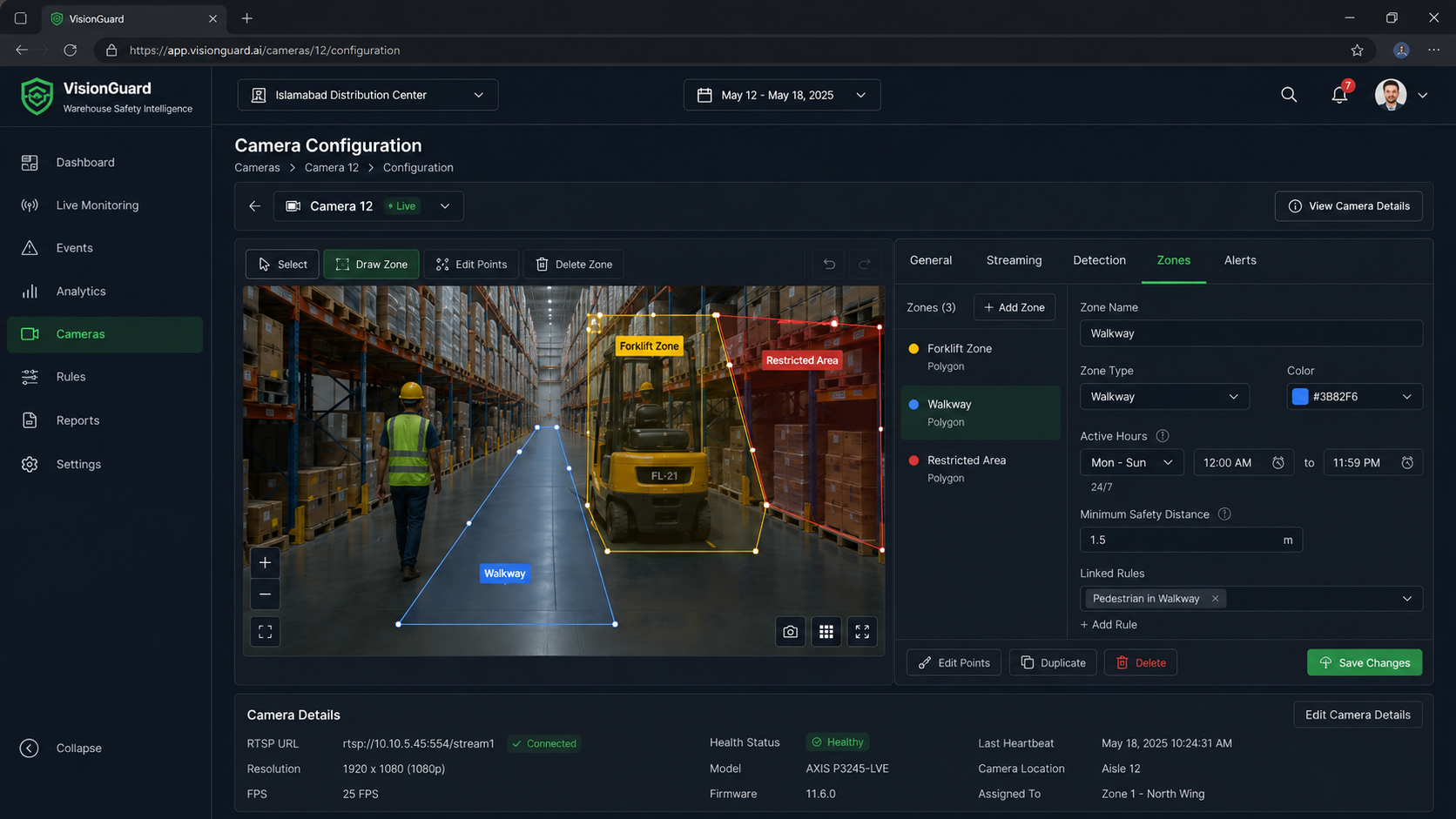Image resolution: width=1456 pixels, height=819 pixels.
Task: Click Delete Zone in the toolbar
Action: (x=573, y=264)
